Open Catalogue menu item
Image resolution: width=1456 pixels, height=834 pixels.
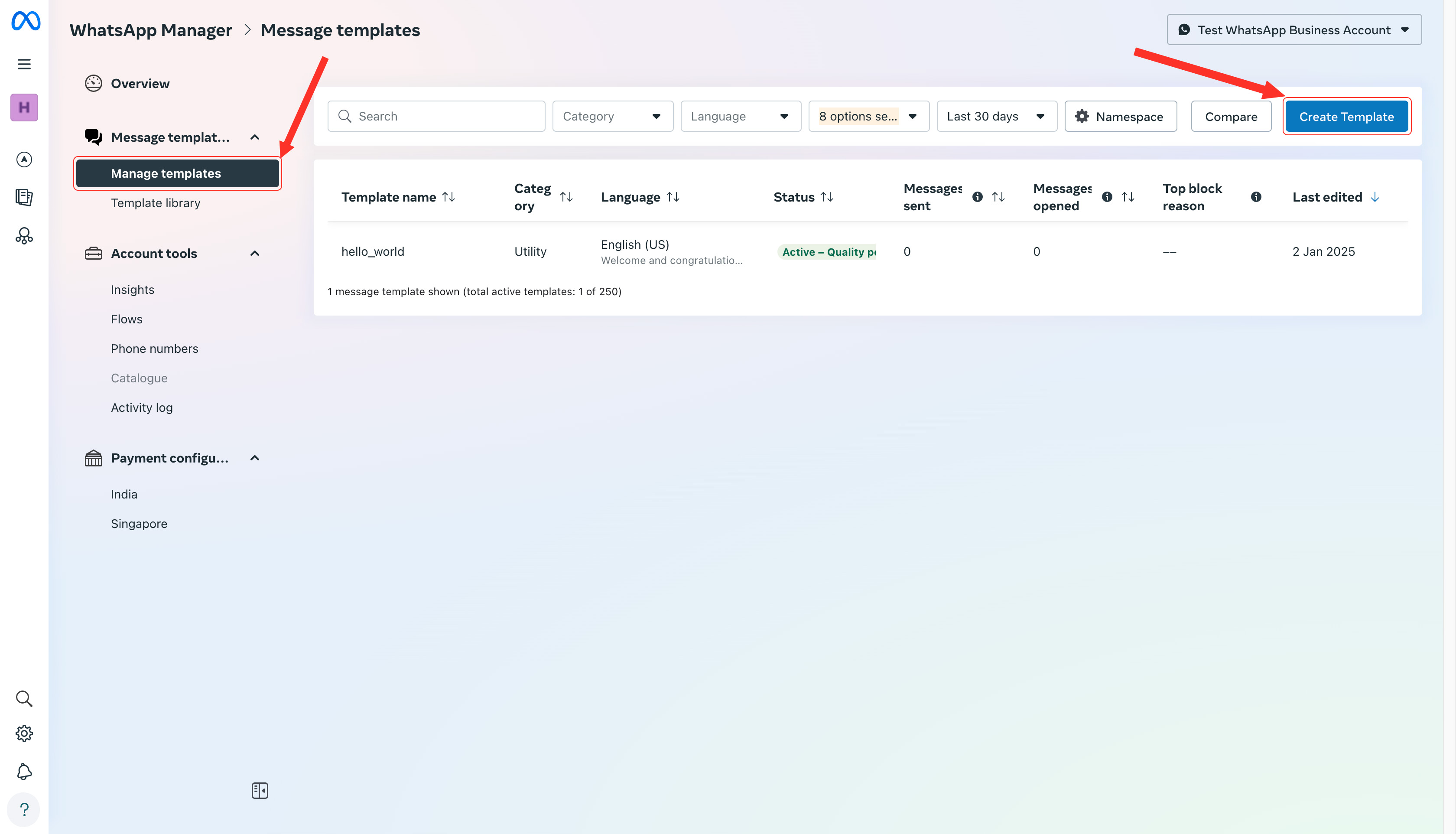click(x=139, y=378)
